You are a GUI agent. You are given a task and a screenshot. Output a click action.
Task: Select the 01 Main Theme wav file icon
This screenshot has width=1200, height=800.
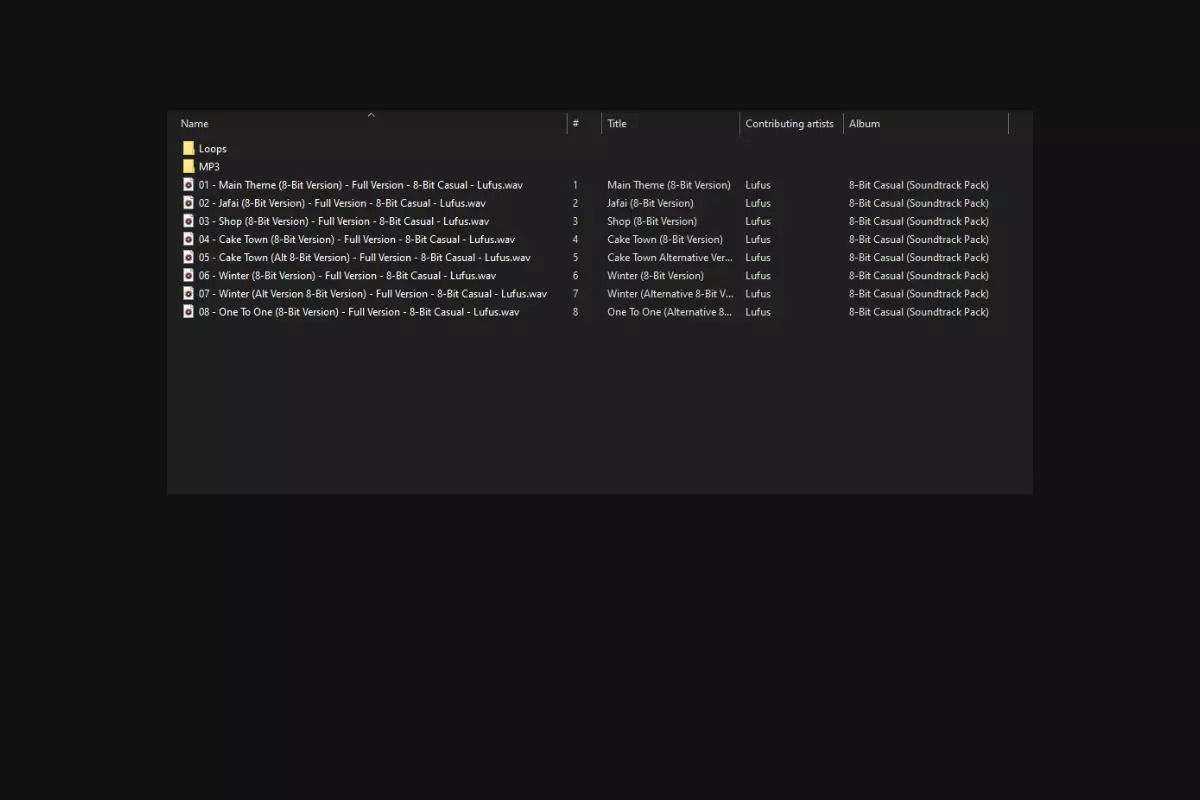(x=188, y=184)
